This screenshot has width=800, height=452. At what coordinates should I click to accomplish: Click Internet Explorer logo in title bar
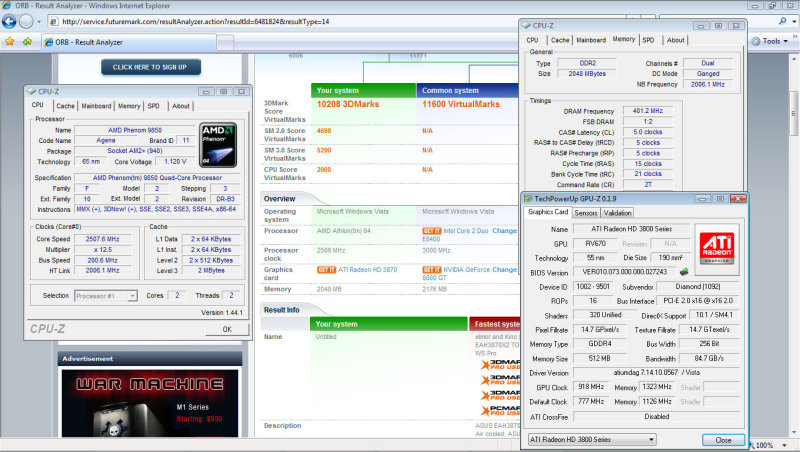[x=7, y=6]
